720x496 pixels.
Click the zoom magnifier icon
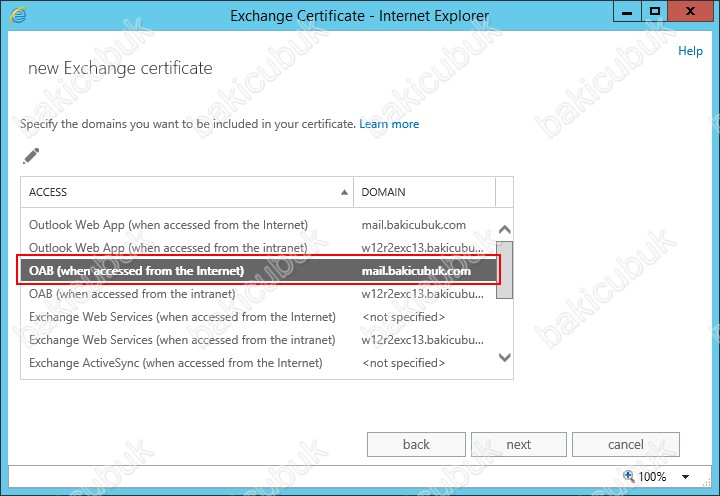pyautogui.click(x=628, y=476)
